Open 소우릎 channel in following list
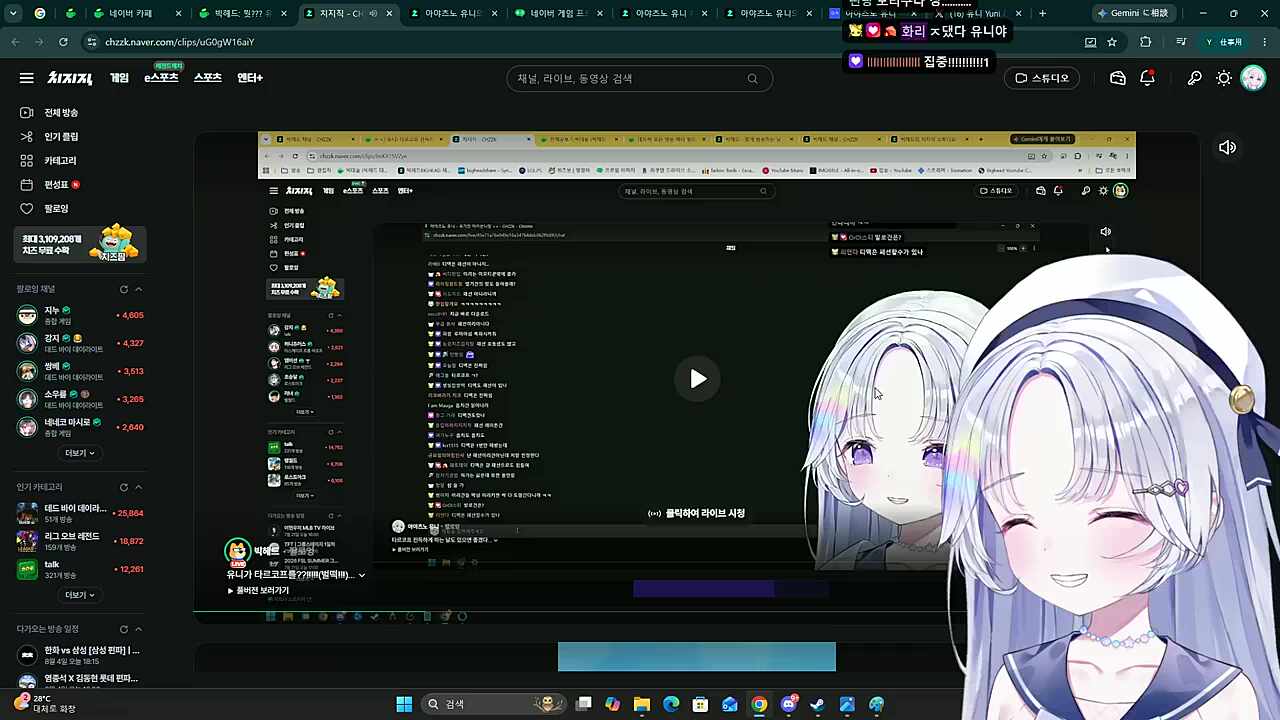Viewport: 1280px width, 720px height. point(82,400)
